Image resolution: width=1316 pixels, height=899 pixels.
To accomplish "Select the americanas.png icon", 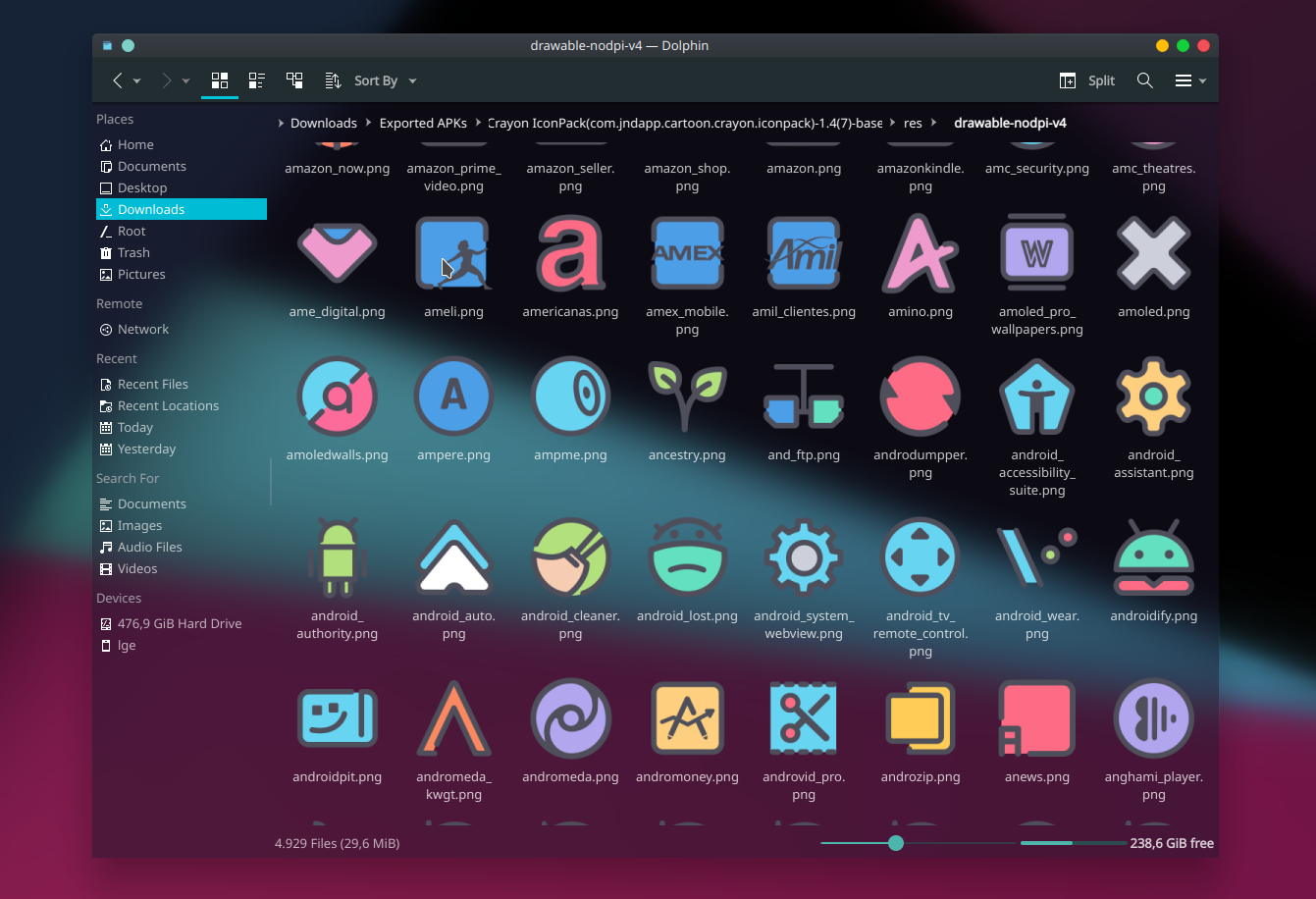I will (x=570, y=253).
